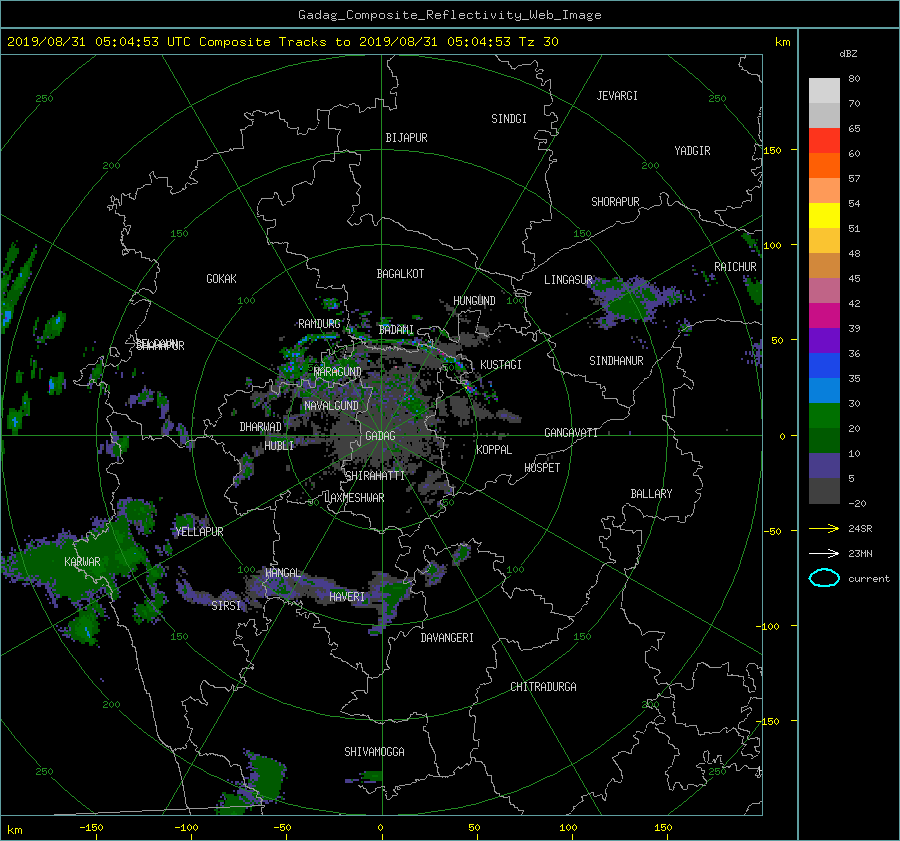Click the JEVARGI city label
This screenshot has height=841, width=900.
point(617,96)
